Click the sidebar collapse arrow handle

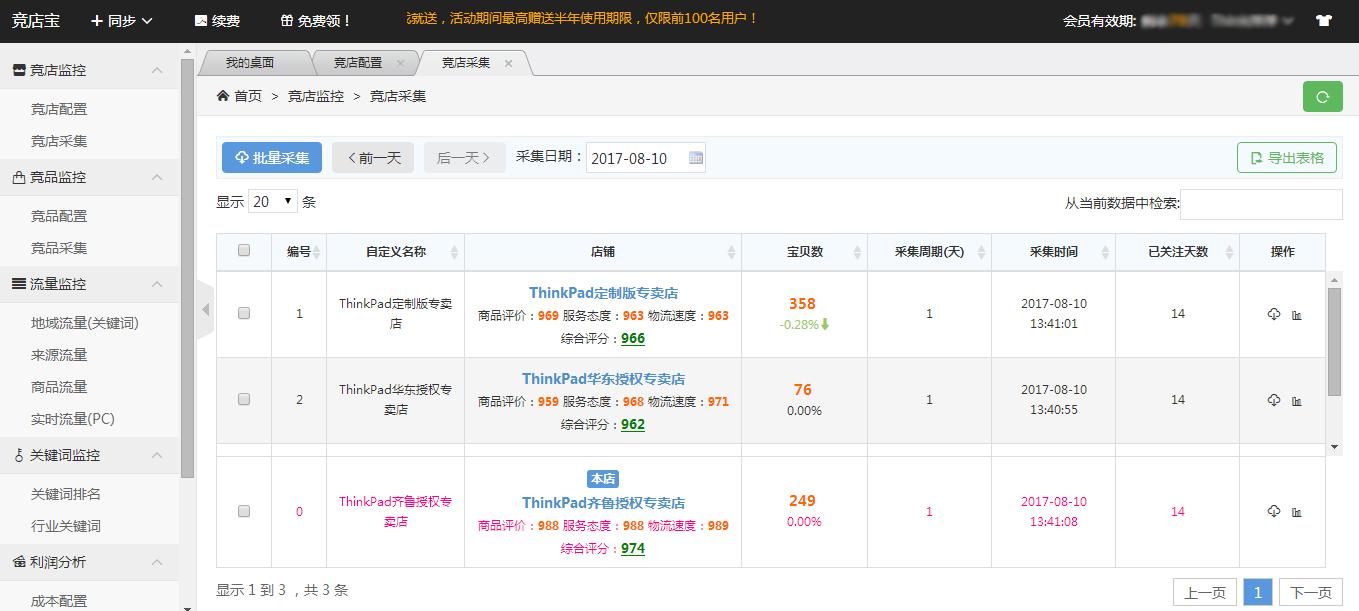coord(206,310)
